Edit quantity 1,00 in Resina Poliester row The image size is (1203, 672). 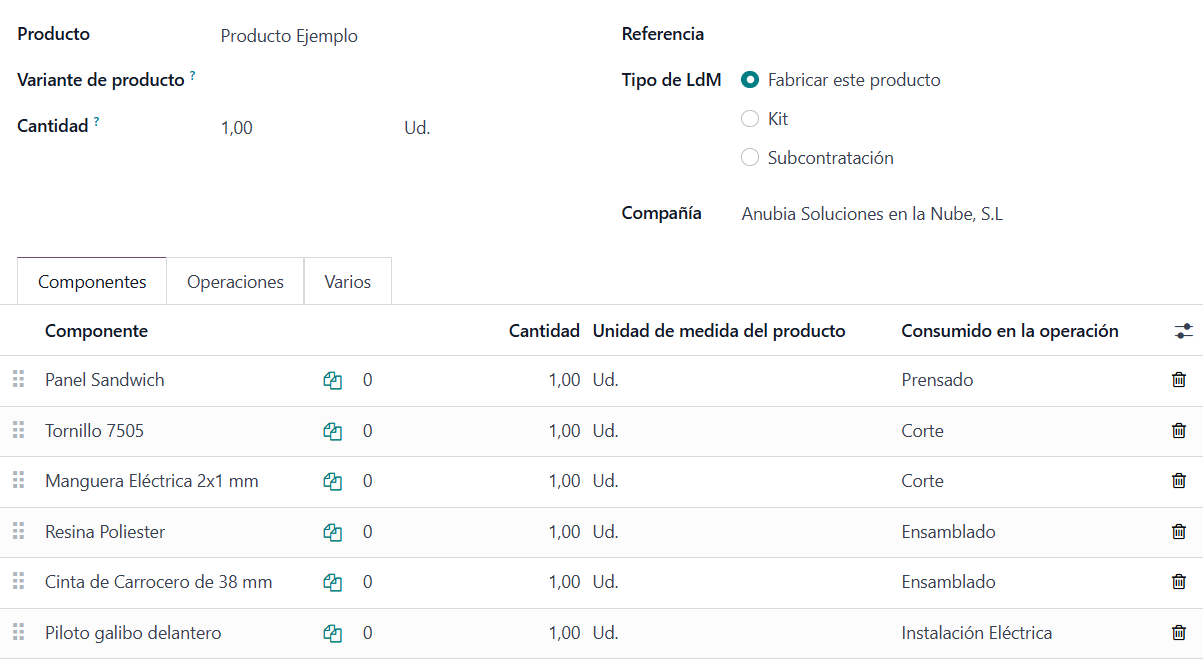point(564,532)
